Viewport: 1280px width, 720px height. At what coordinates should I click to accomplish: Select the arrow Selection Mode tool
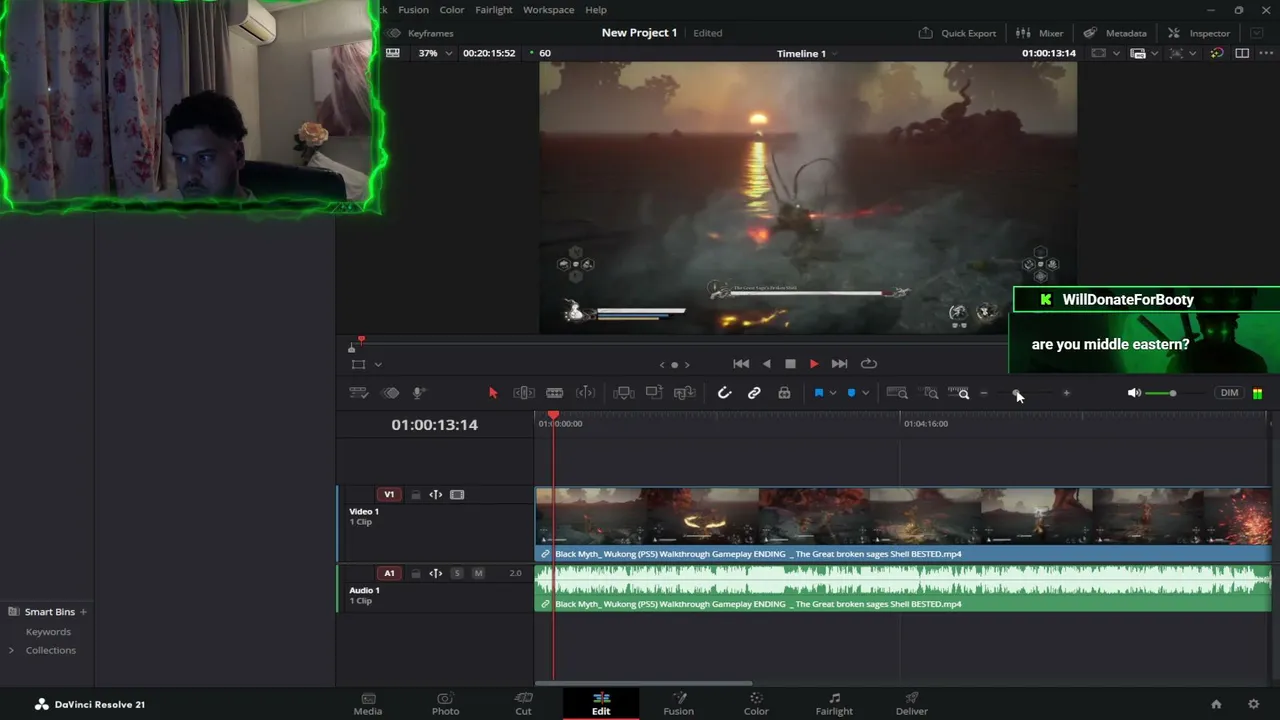point(493,393)
